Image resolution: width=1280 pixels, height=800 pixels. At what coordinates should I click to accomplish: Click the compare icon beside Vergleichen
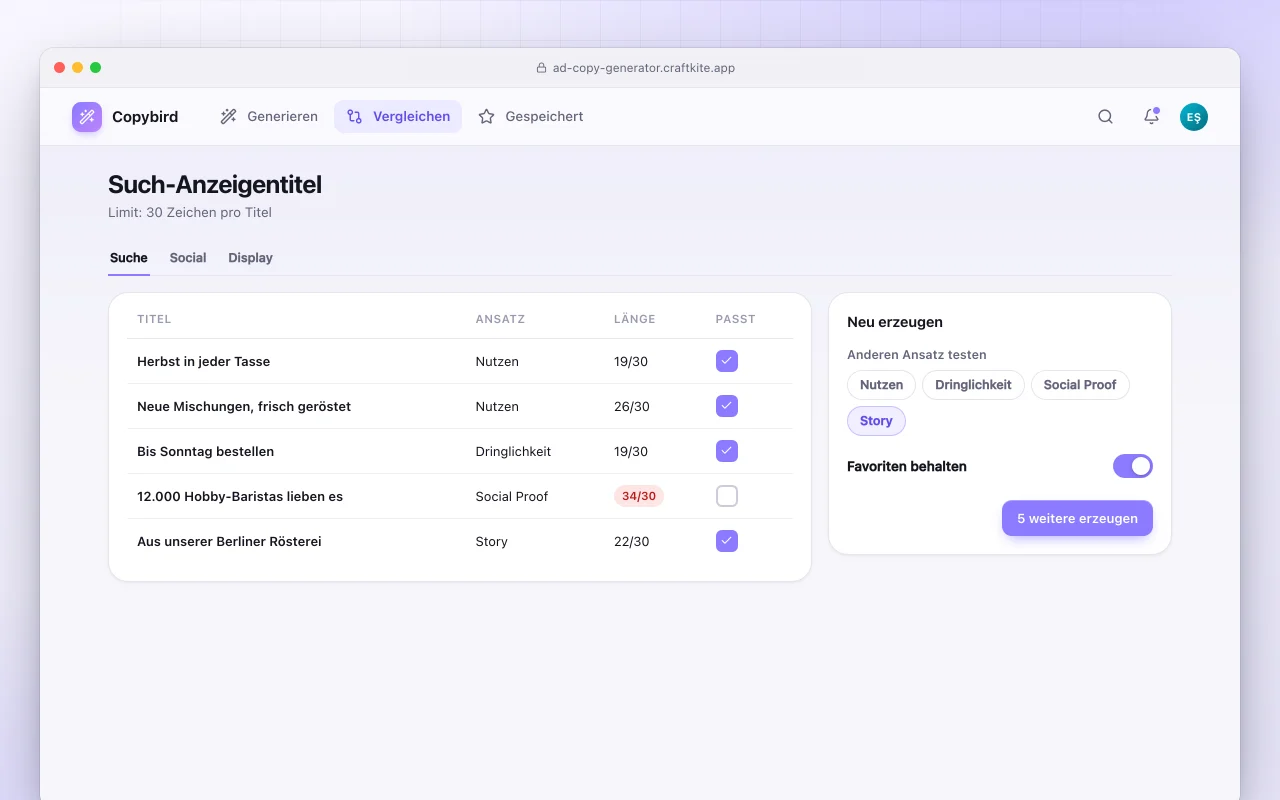355,117
